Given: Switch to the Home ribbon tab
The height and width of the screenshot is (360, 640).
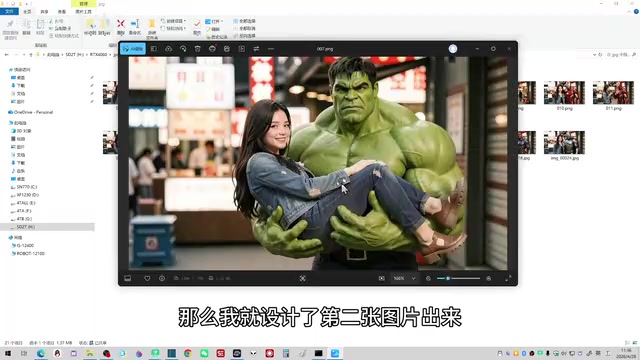Looking at the screenshot, I should (x=27, y=11).
